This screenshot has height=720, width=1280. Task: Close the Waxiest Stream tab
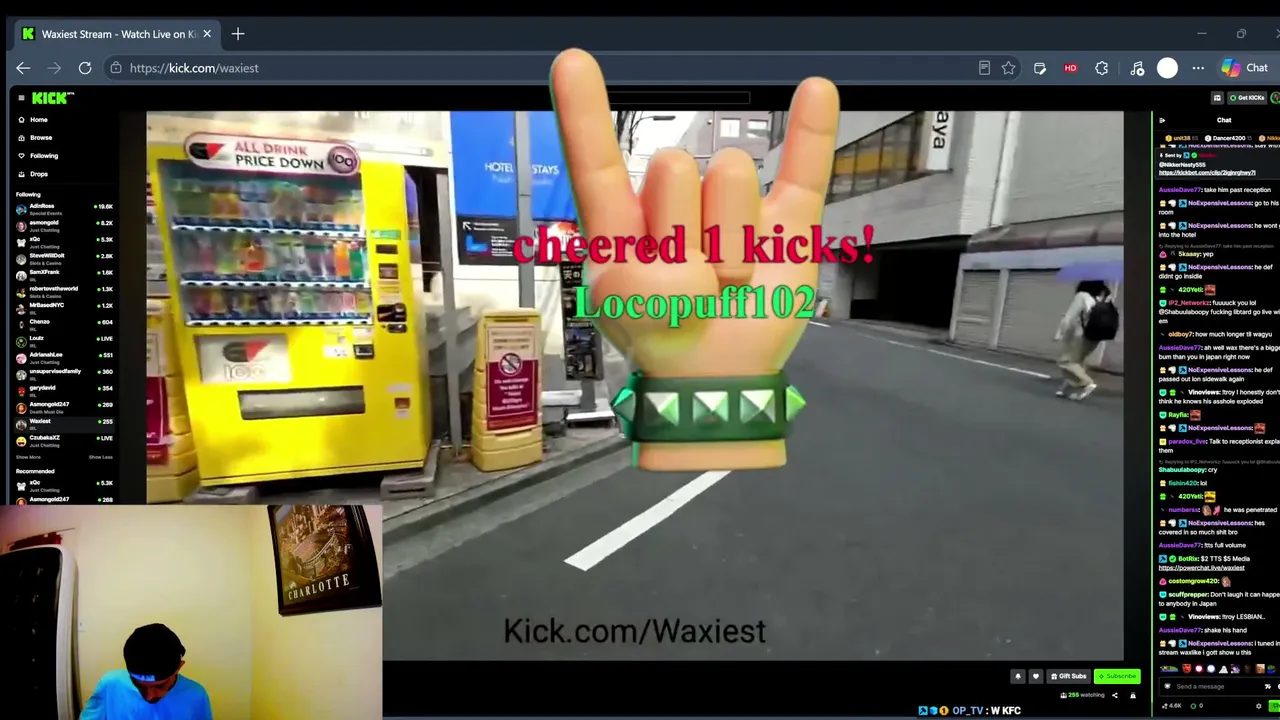pos(207,34)
